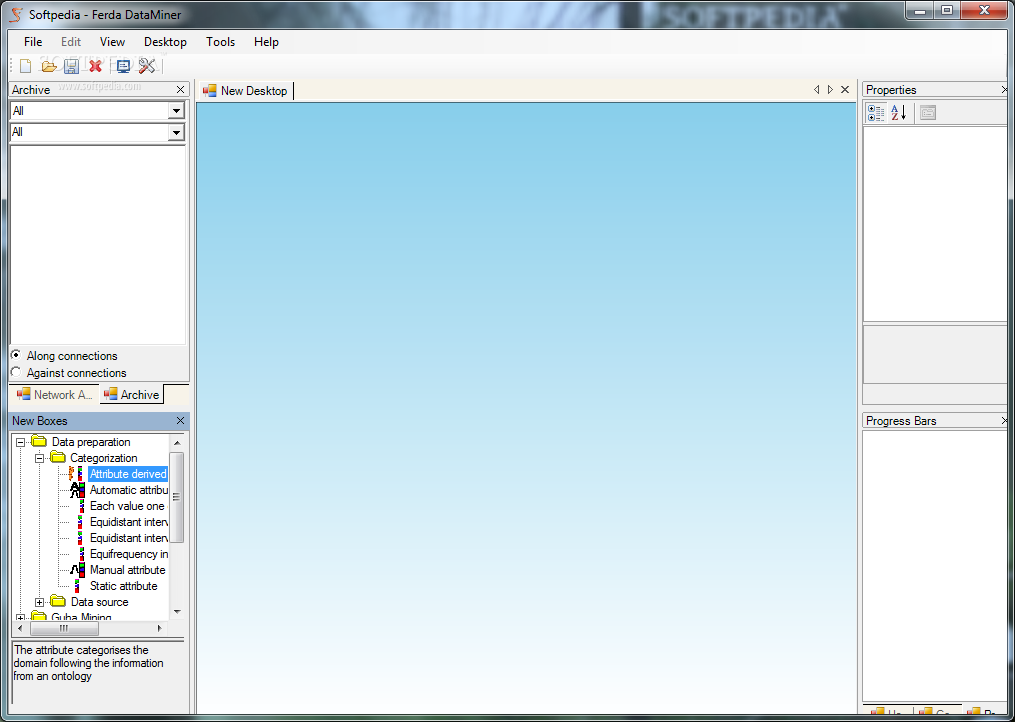Click the Equifrequency intervals box icon

tap(82, 554)
